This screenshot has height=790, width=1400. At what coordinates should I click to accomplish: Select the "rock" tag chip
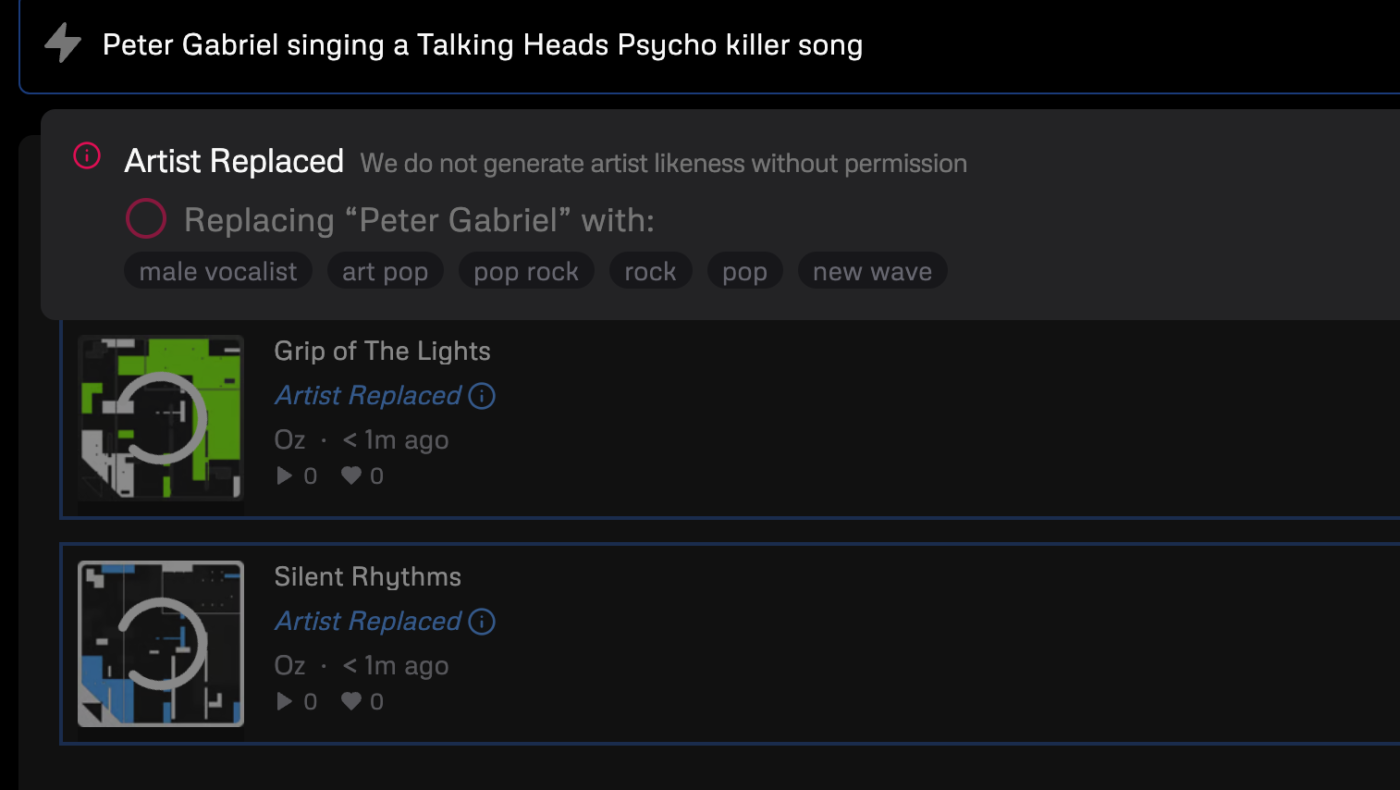point(650,271)
